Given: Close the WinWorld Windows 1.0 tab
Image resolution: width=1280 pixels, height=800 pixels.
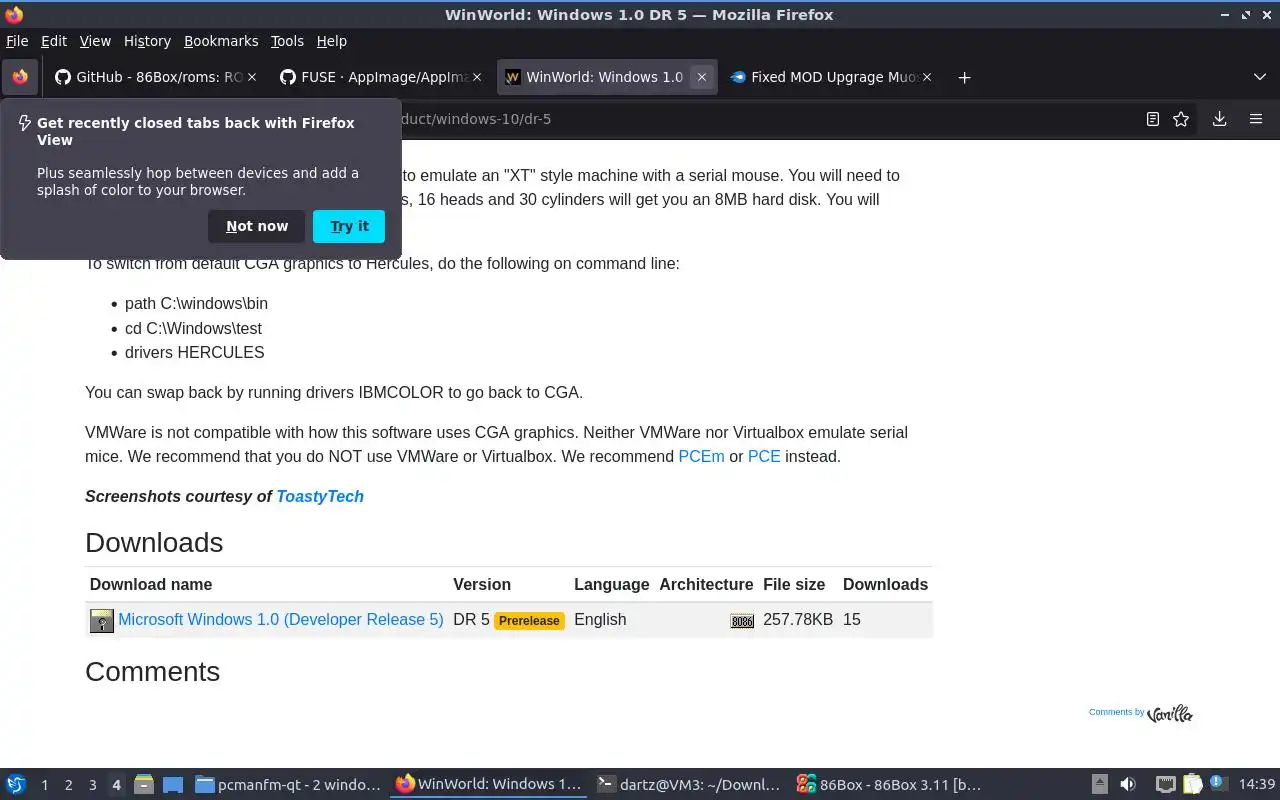Looking at the screenshot, I should (702, 77).
